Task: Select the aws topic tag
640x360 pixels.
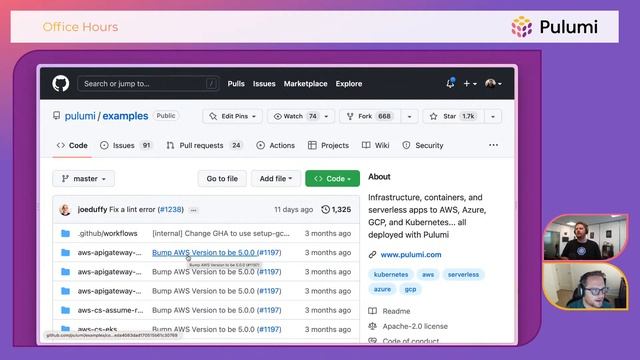Action: (x=428, y=275)
